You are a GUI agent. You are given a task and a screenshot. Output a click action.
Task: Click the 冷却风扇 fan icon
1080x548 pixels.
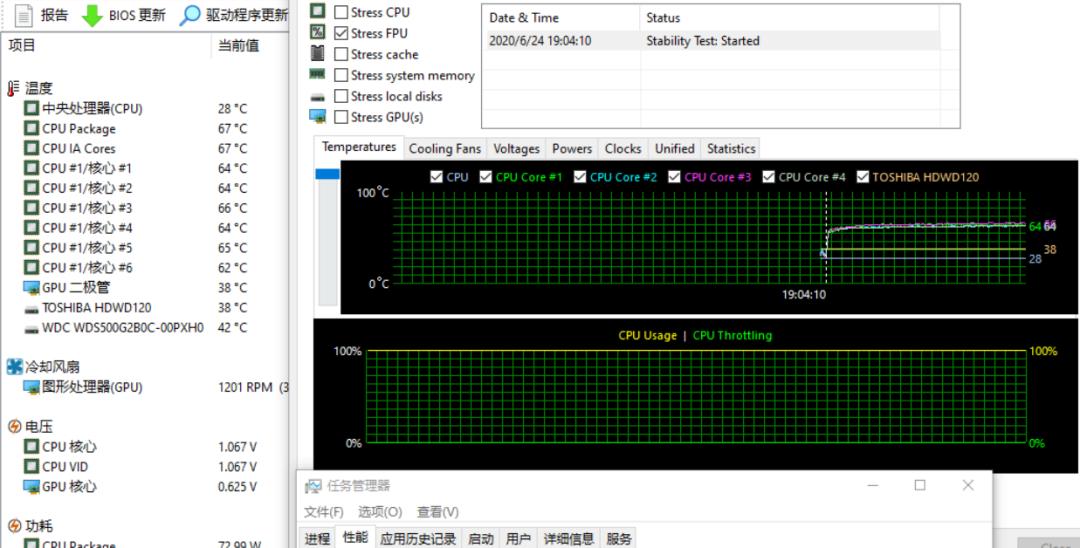pos(14,367)
